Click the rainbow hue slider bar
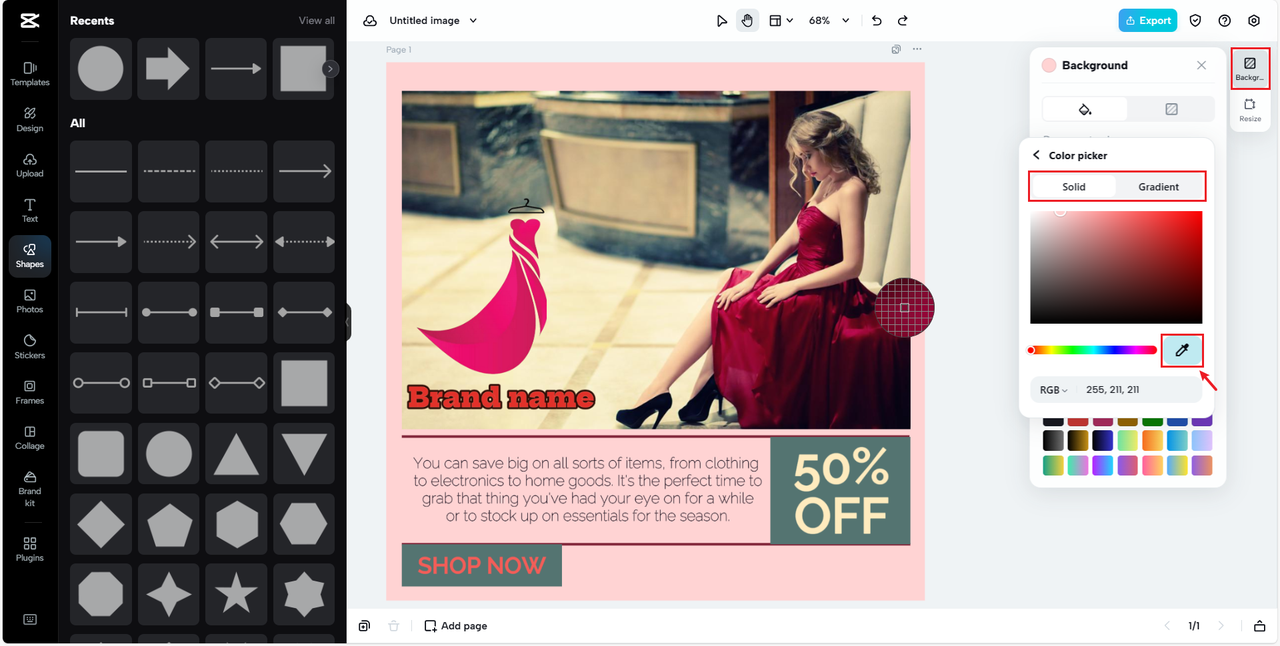 1093,350
